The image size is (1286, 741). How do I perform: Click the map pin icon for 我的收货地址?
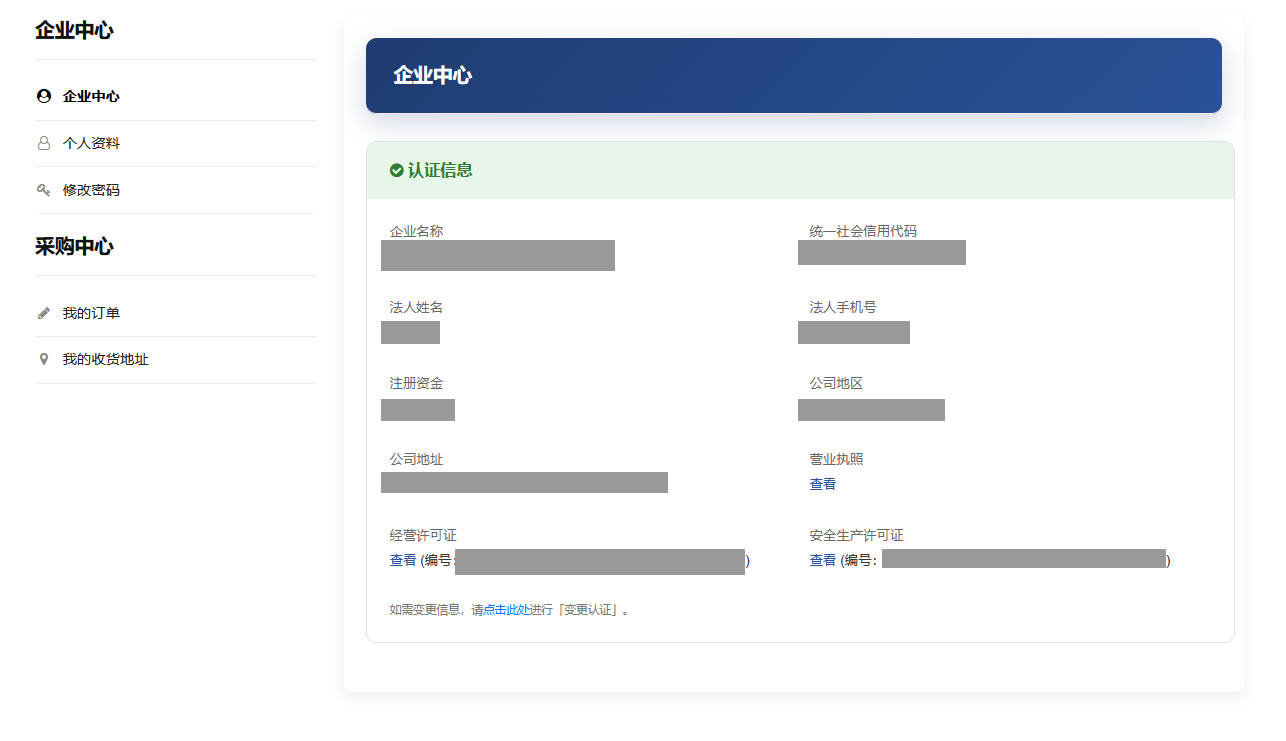[x=44, y=359]
